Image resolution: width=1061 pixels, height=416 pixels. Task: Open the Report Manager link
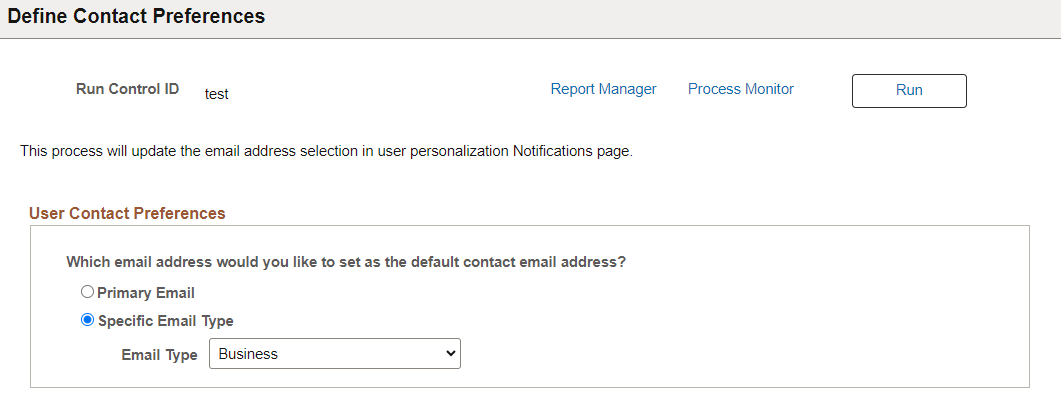click(x=603, y=89)
